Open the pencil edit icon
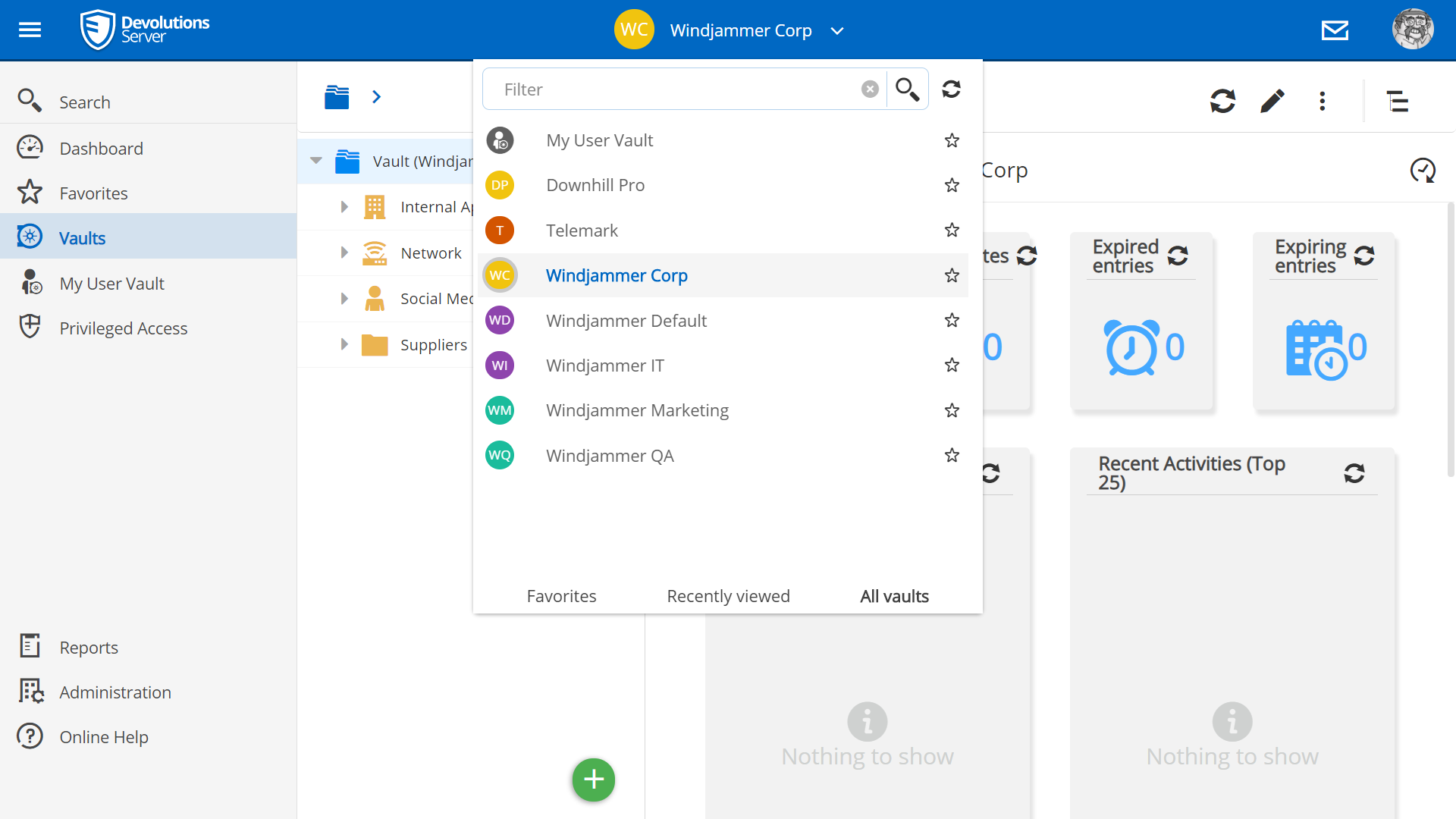The height and width of the screenshot is (819, 1456). click(1272, 101)
